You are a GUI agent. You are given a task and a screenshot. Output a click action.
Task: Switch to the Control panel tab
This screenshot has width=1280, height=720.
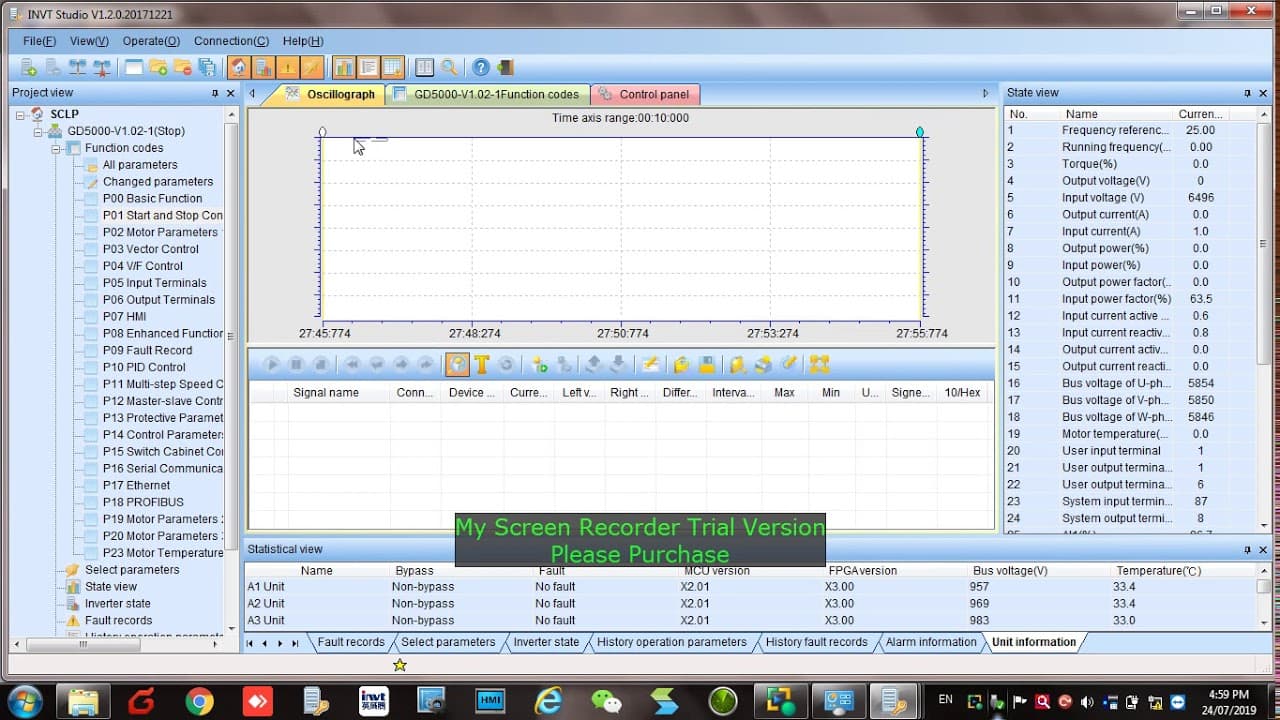click(x=645, y=94)
